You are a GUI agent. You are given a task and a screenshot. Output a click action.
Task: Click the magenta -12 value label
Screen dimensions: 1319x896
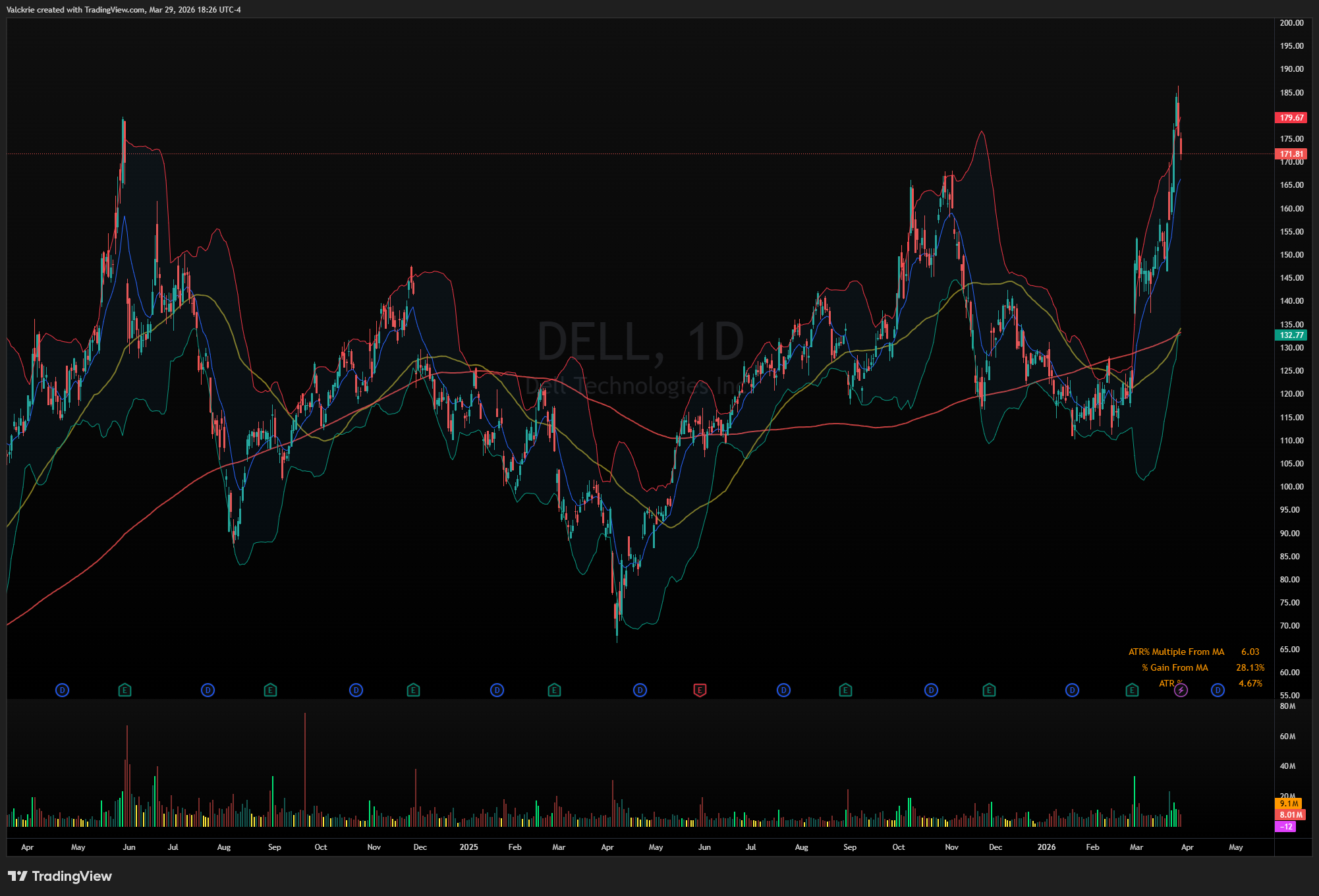pos(1286,827)
